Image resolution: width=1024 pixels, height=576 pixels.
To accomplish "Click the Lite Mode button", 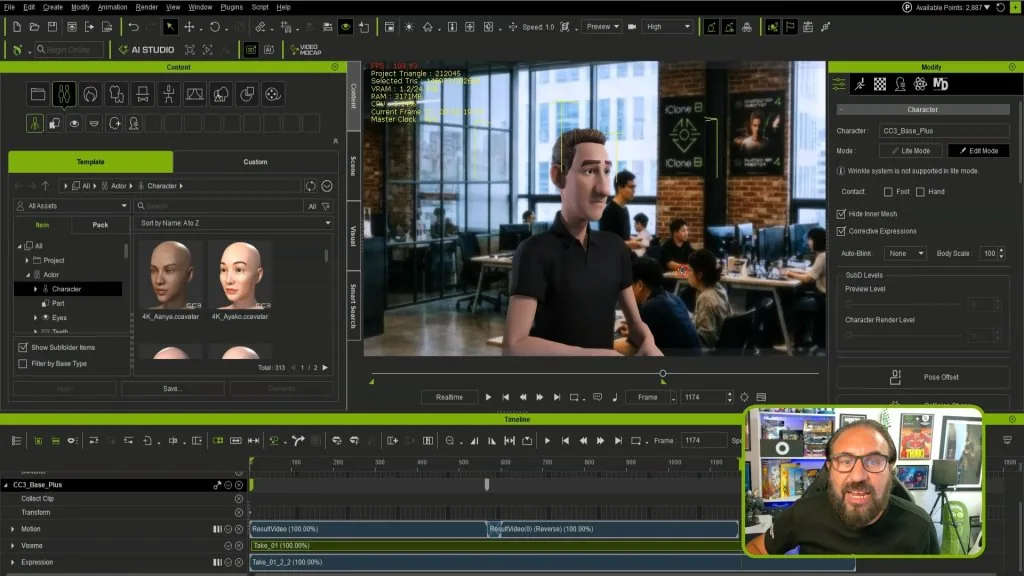I will [x=911, y=151].
